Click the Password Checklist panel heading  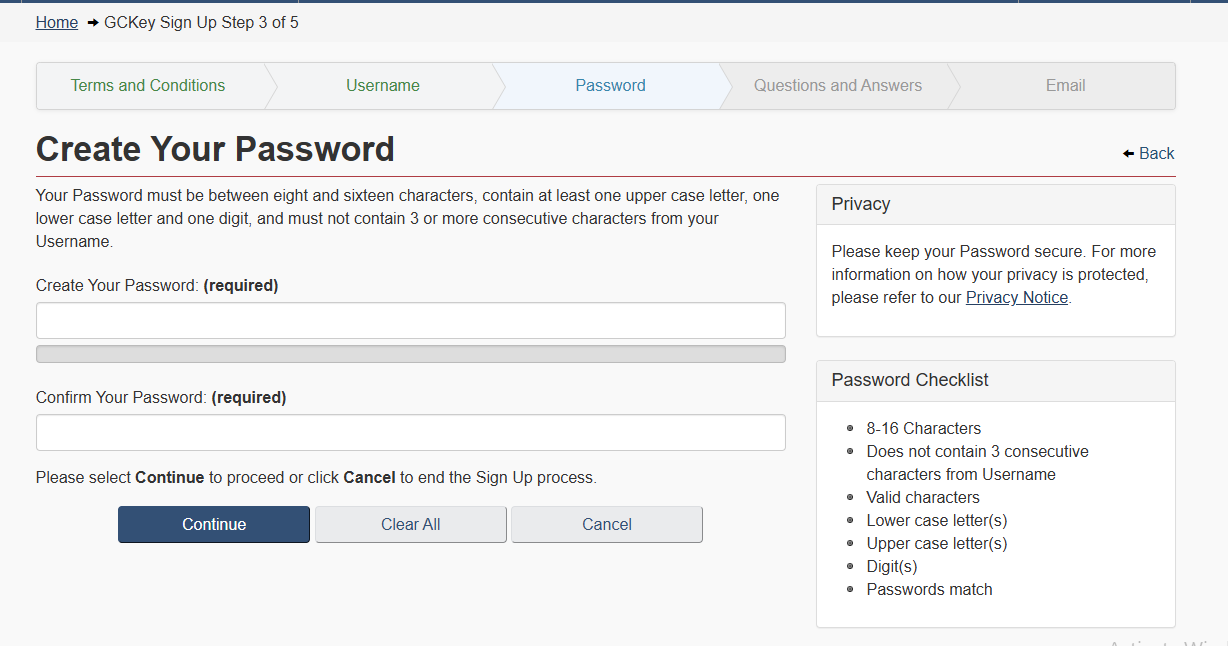(910, 380)
